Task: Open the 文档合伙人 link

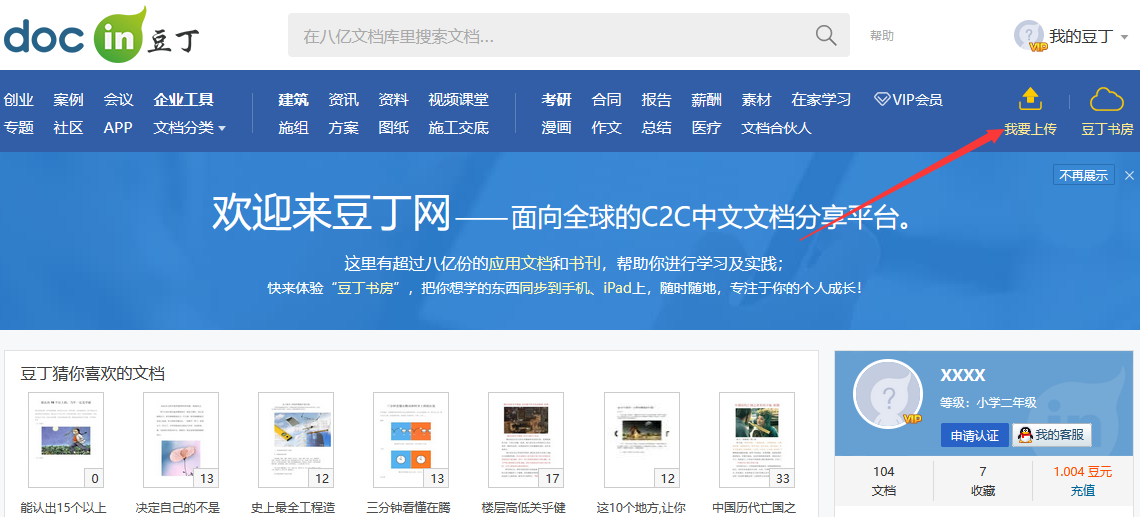Action: [x=776, y=128]
